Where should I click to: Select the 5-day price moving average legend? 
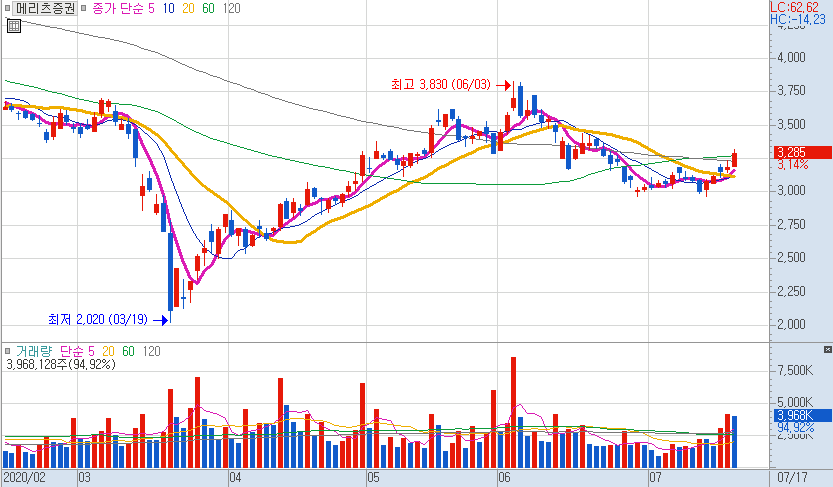[151, 8]
